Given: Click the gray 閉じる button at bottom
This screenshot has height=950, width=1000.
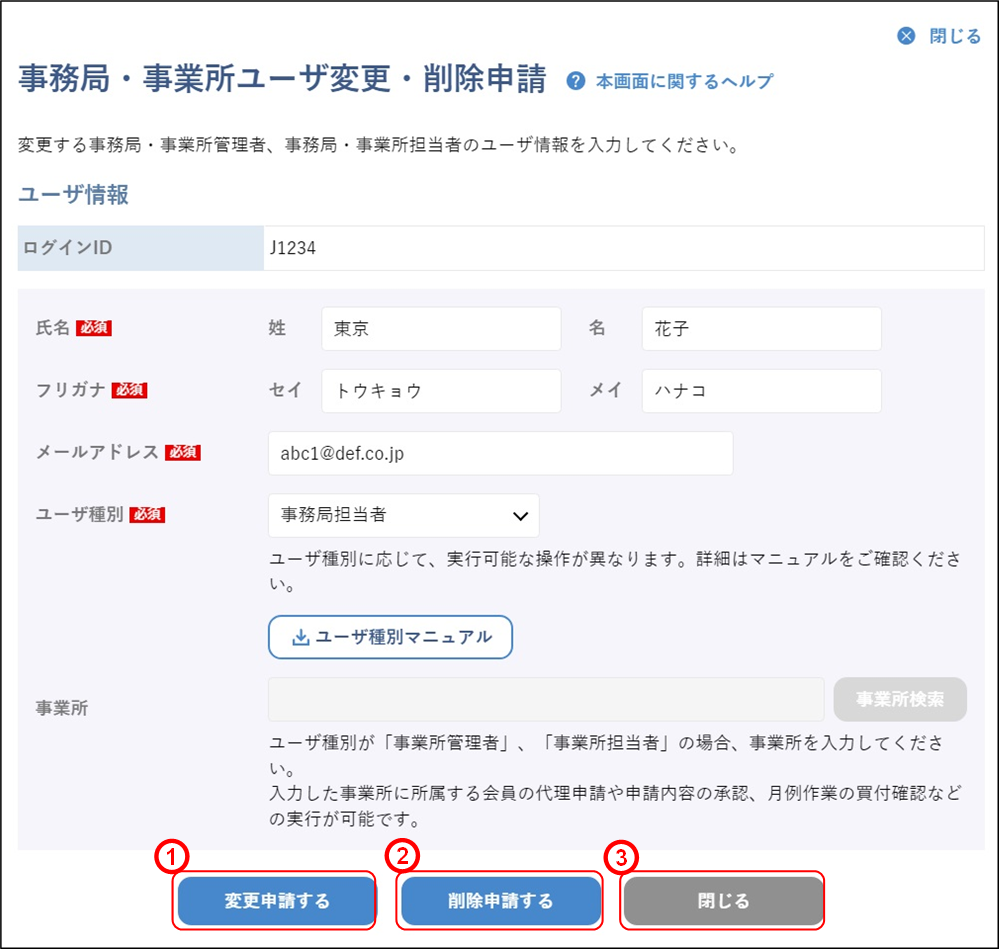Looking at the screenshot, I should [x=722, y=900].
